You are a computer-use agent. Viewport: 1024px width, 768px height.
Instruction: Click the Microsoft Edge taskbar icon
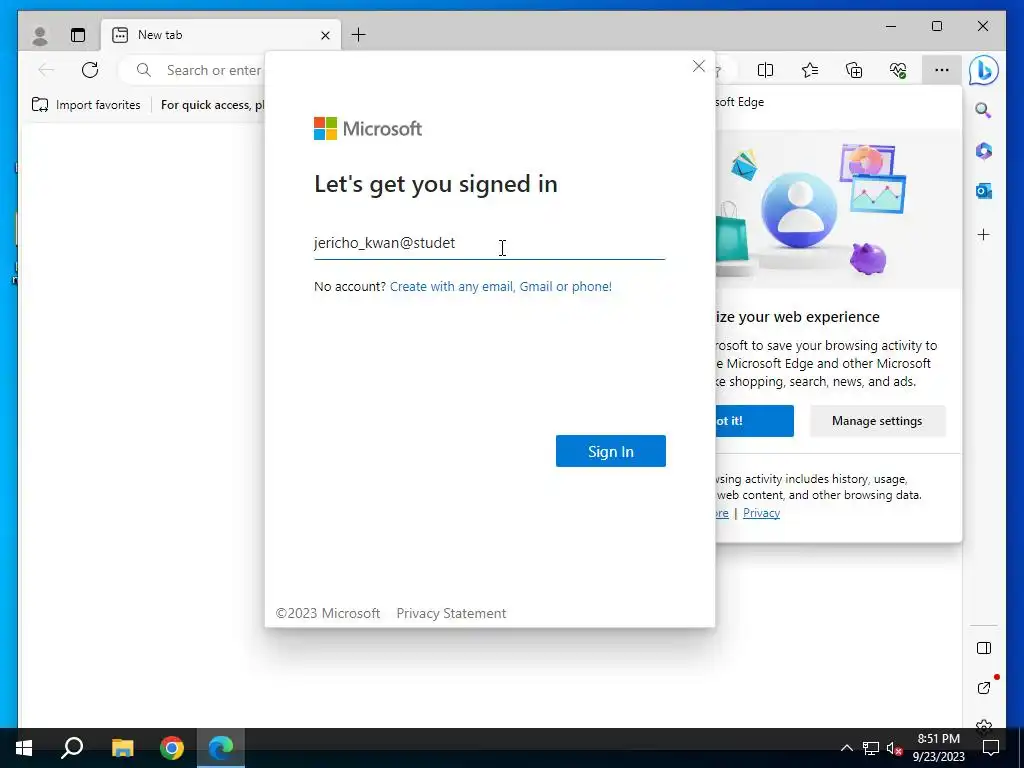pos(221,748)
